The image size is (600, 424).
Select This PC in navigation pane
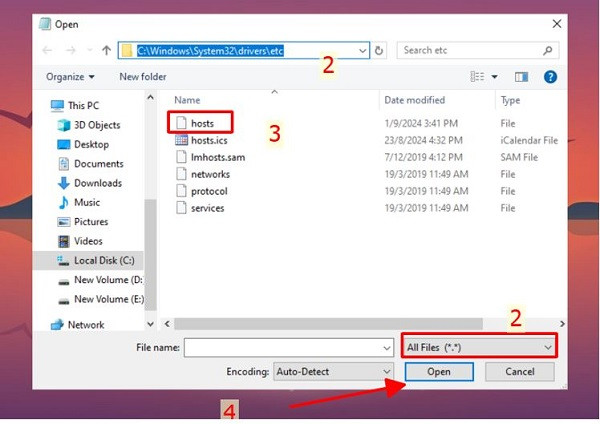(x=75, y=106)
